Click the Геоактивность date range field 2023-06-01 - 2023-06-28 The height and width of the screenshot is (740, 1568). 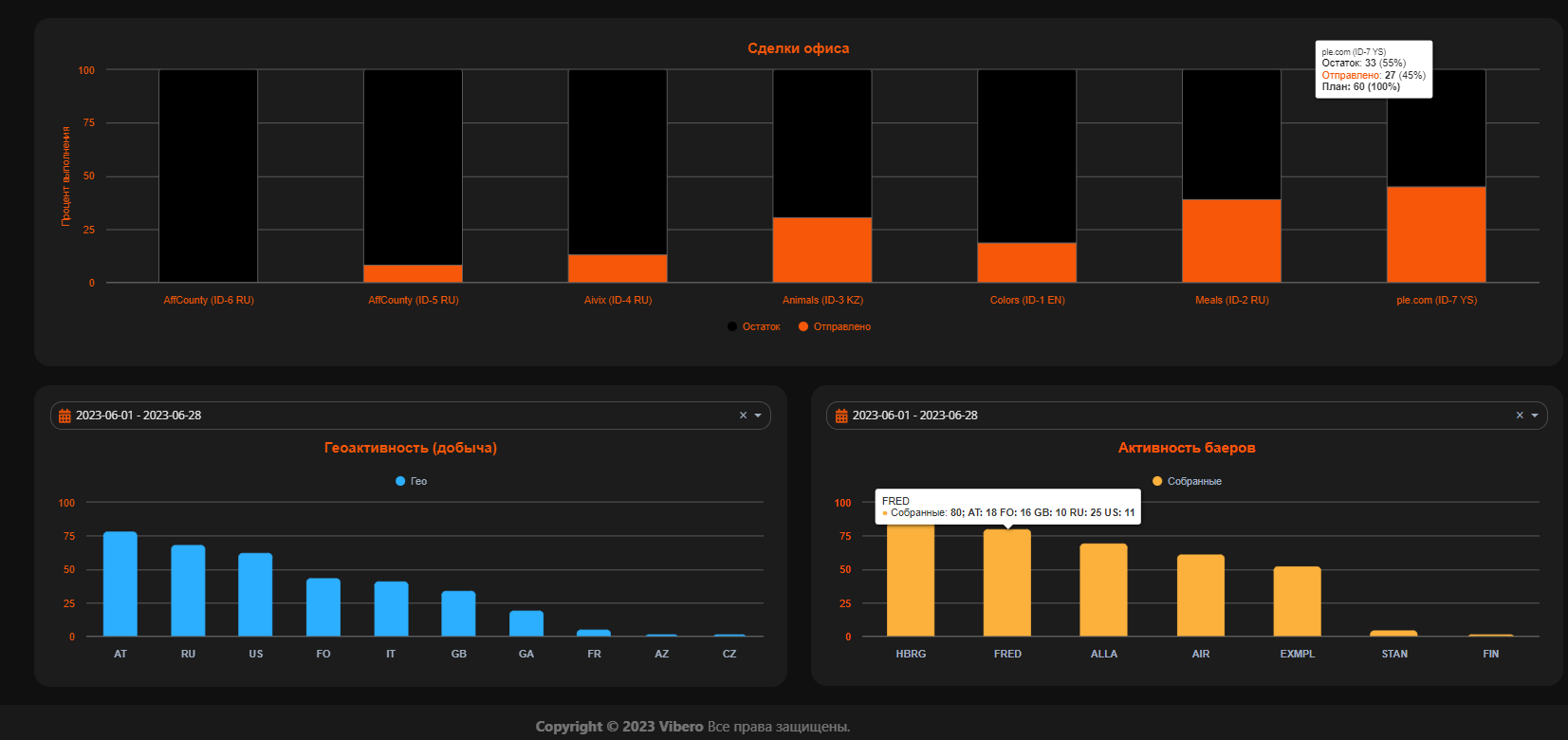(x=410, y=416)
